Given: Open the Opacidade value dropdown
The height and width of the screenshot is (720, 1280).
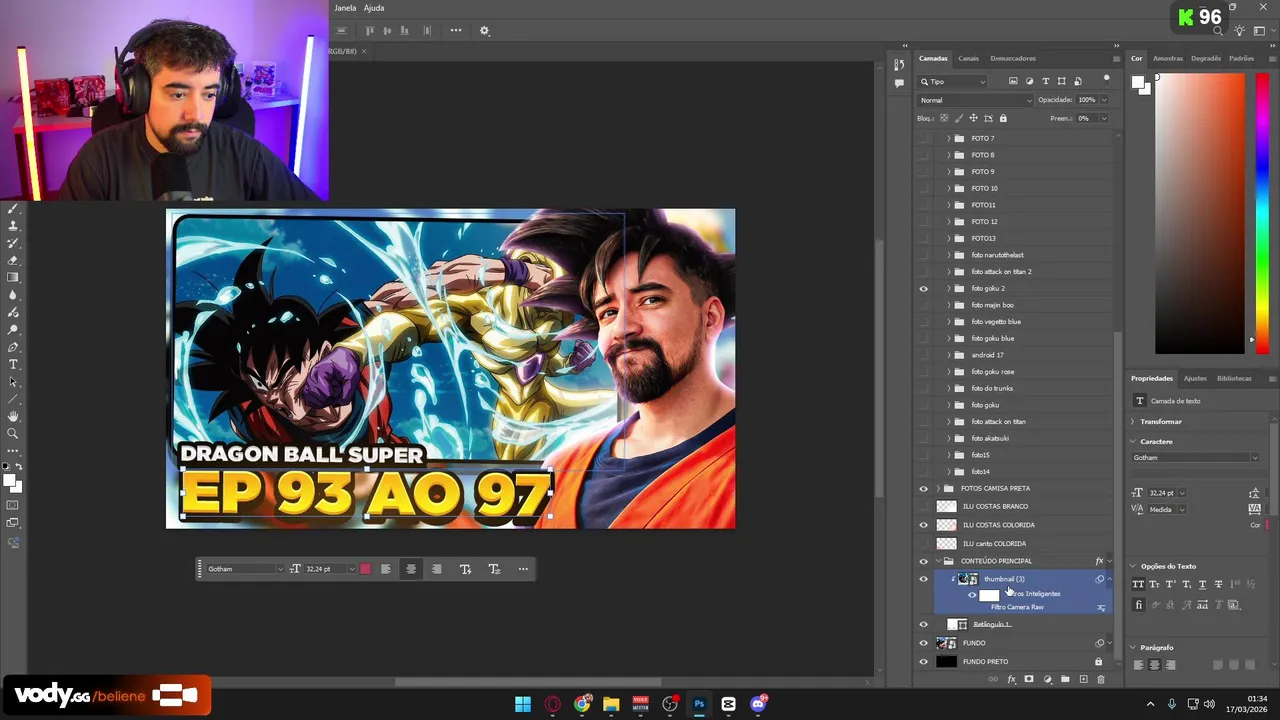Looking at the screenshot, I should tap(1104, 100).
